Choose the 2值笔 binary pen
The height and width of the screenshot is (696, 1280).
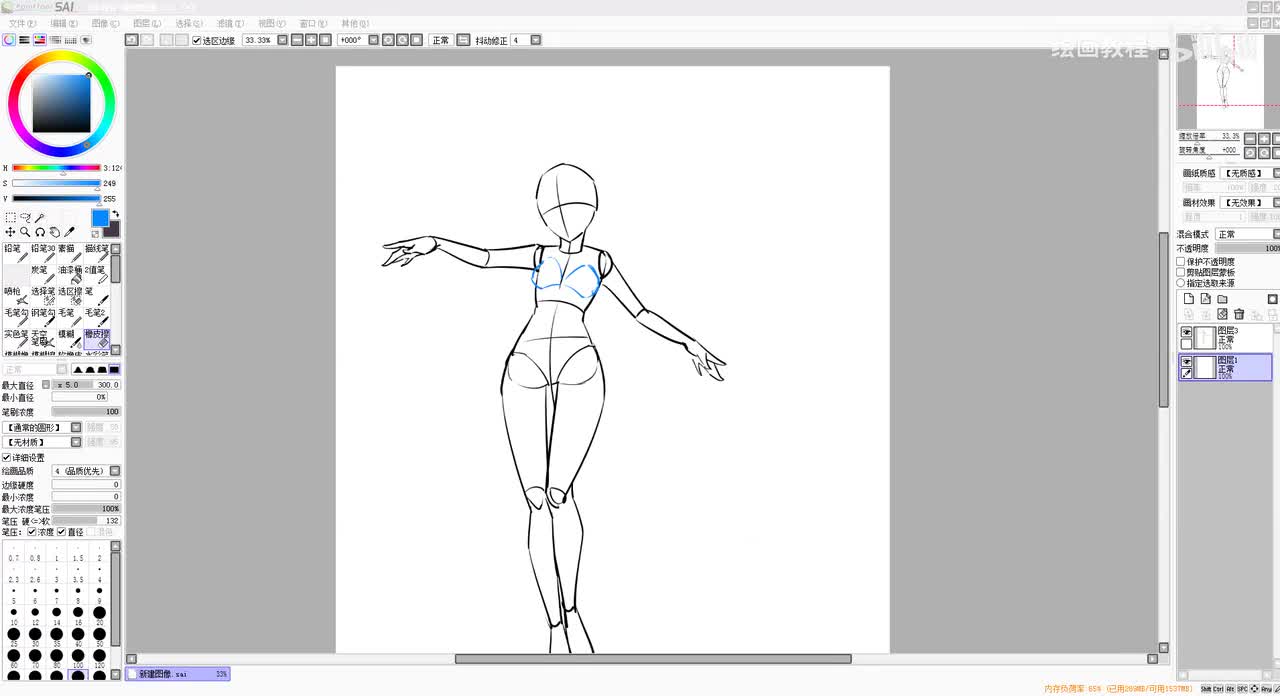(x=96, y=274)
